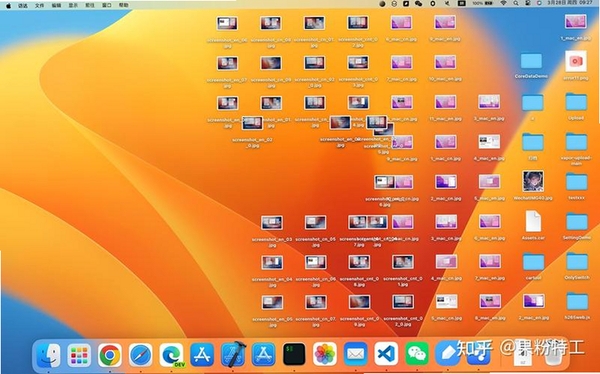Select the Upload folder on desktop

[x=576, y=102]
